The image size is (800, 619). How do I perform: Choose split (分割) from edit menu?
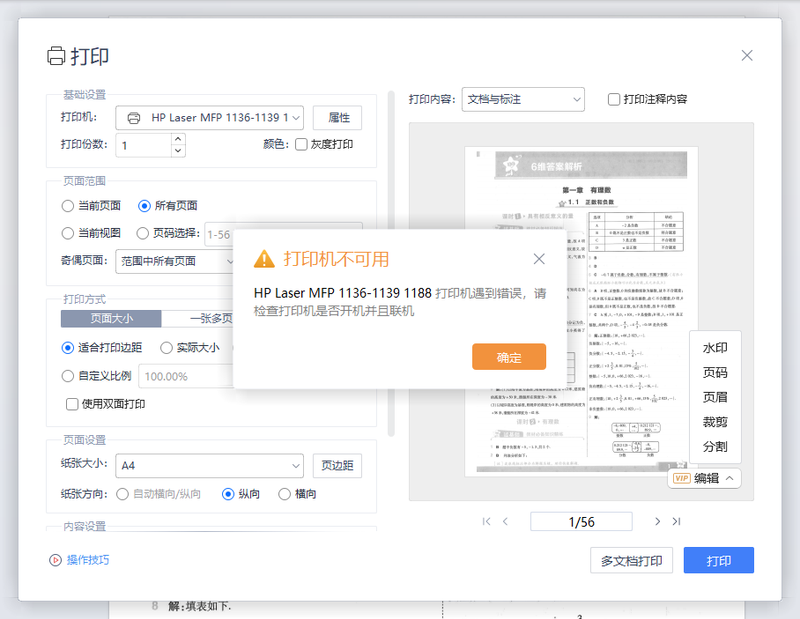[x=715, y=447]
